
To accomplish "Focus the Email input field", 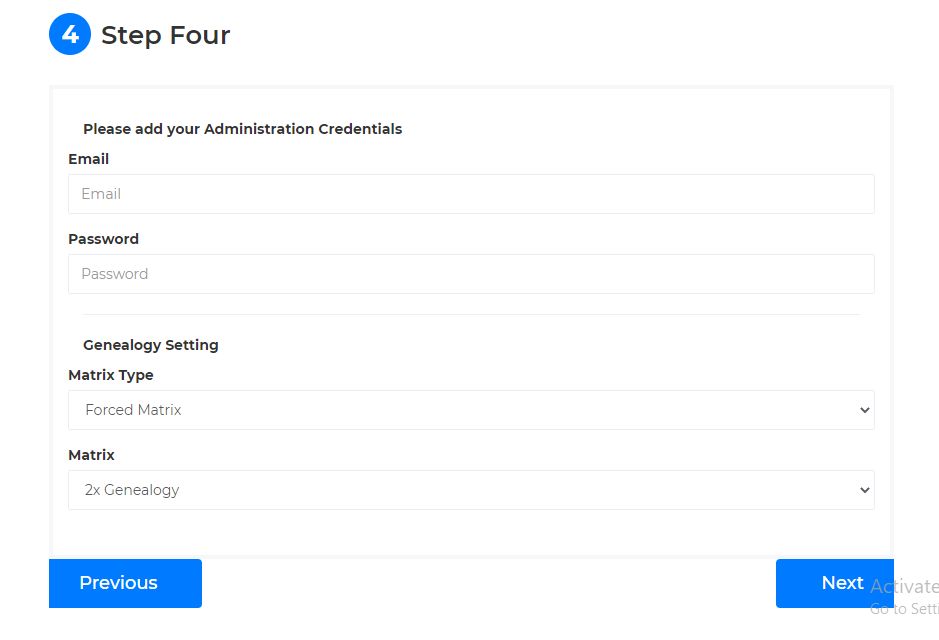I will point(471,194).
